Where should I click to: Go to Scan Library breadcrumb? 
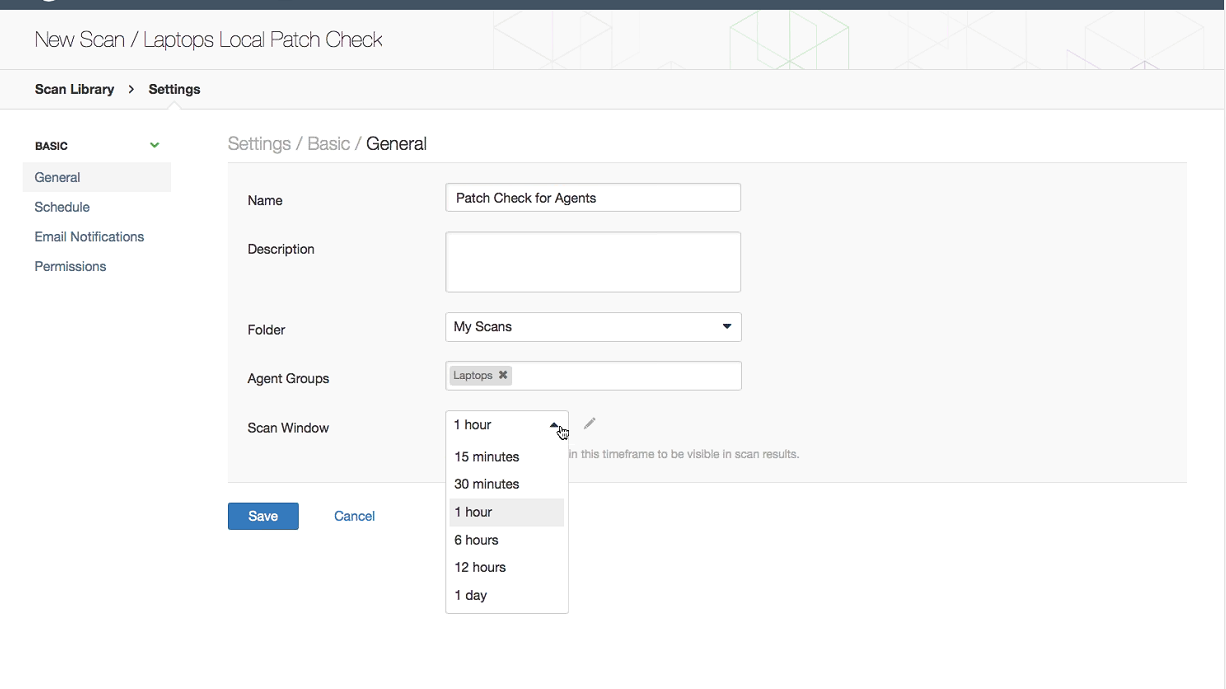pyautogui.click(x=74, y=89)
